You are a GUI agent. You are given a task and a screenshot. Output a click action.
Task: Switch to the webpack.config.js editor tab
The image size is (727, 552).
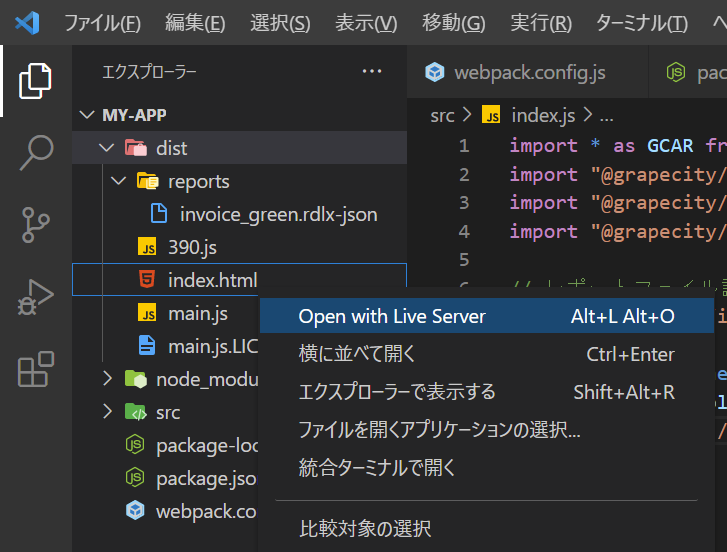click(527, 72)
